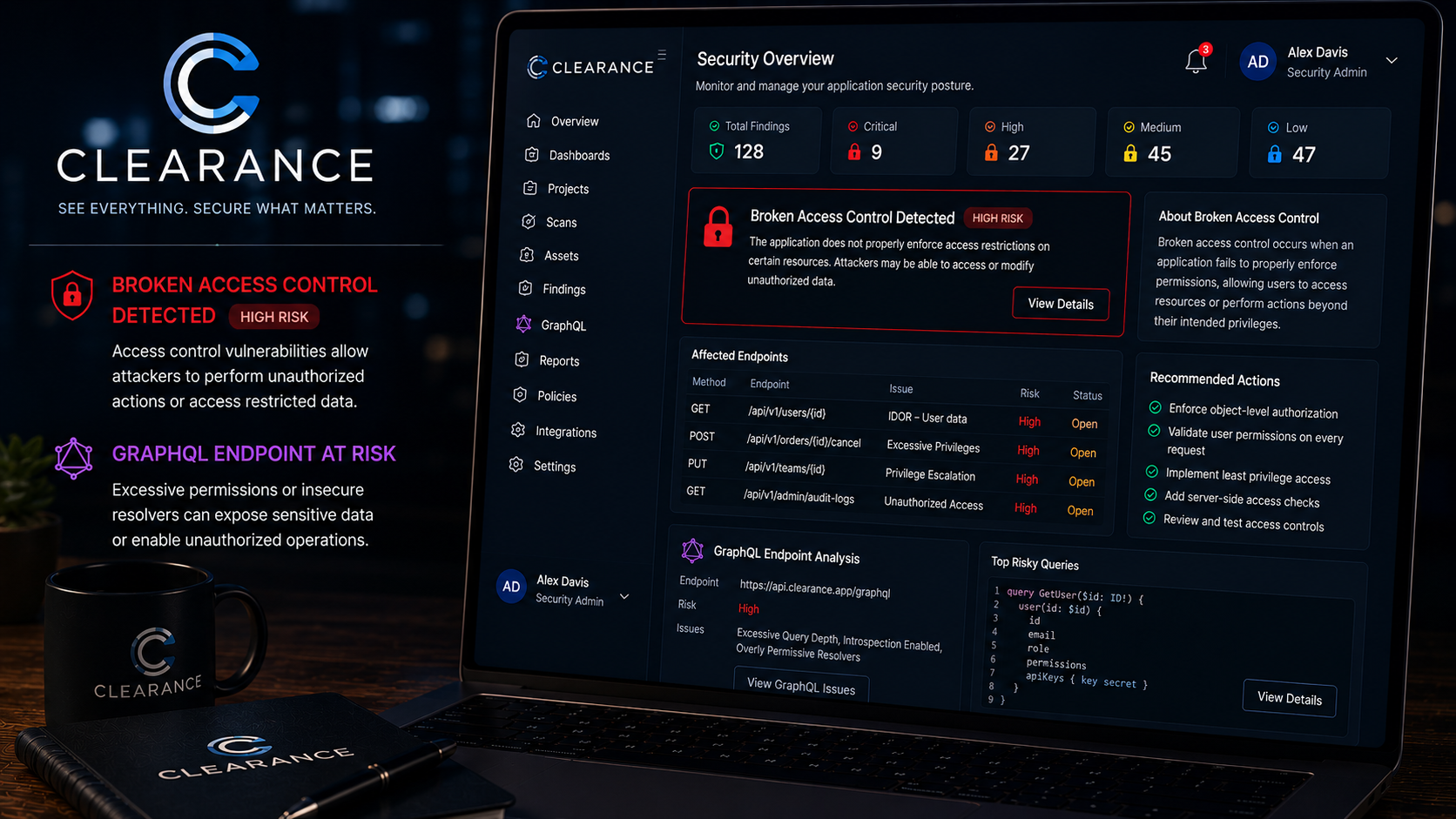Click View Details in Broken Access alert
The height and width of the screenshot is (819, 1456).
click(x=1061, y=304)
